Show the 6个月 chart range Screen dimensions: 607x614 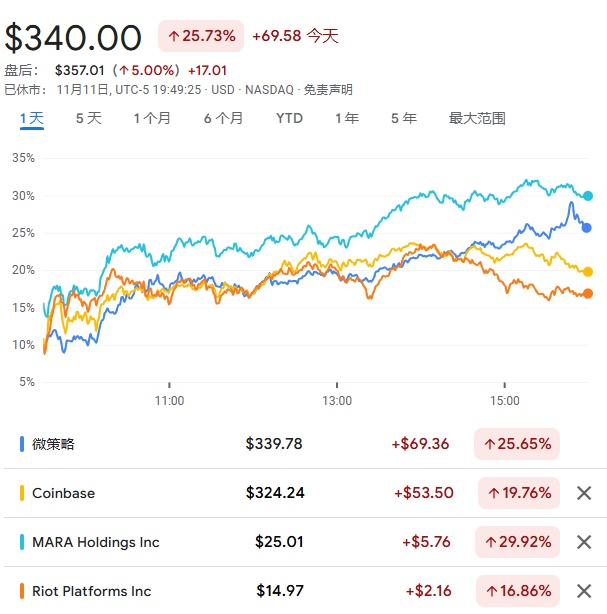(x=223, y=118)
